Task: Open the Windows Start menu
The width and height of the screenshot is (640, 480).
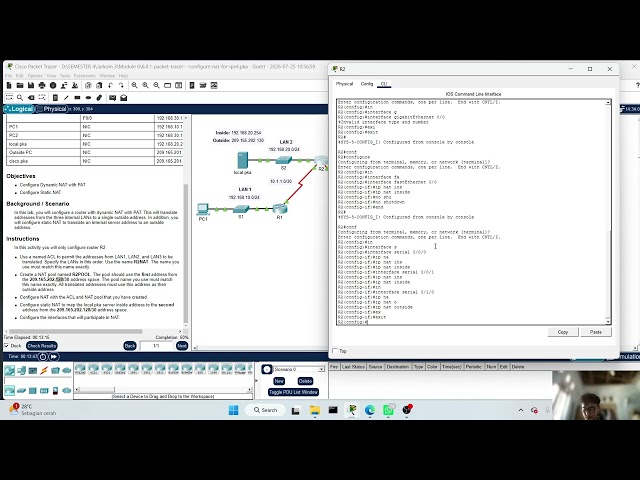Action: 233,410
